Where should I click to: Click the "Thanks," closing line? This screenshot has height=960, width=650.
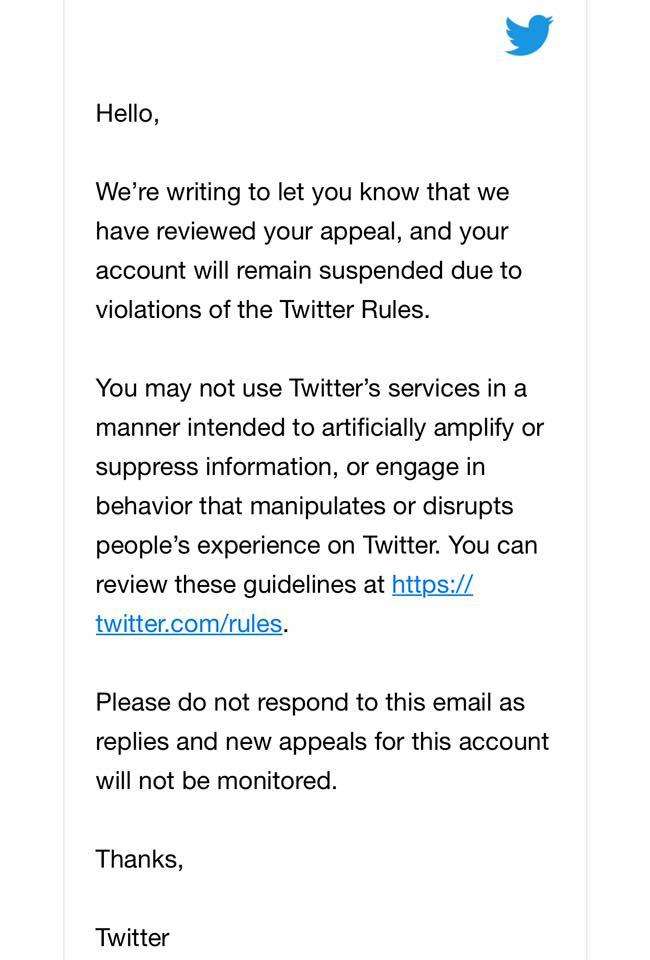pos(139,859)
